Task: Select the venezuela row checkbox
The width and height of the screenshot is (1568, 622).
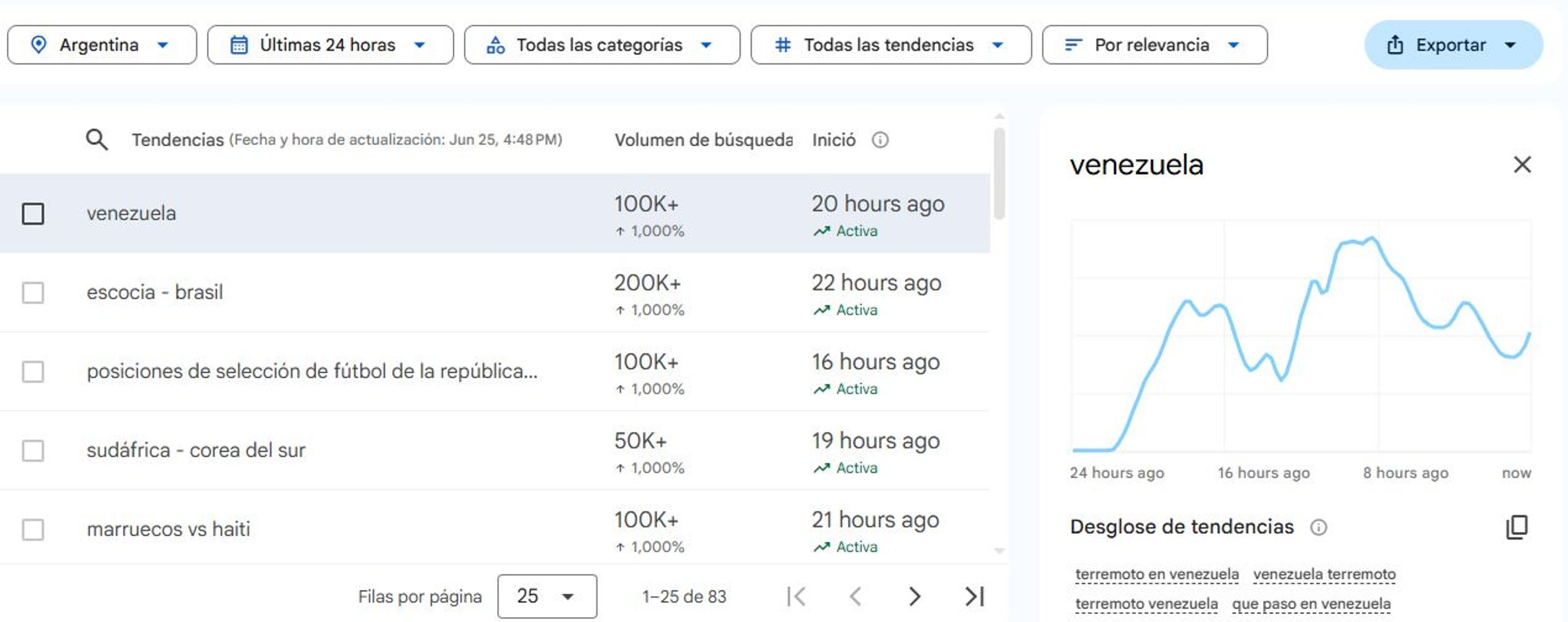Action: (33, 213)
